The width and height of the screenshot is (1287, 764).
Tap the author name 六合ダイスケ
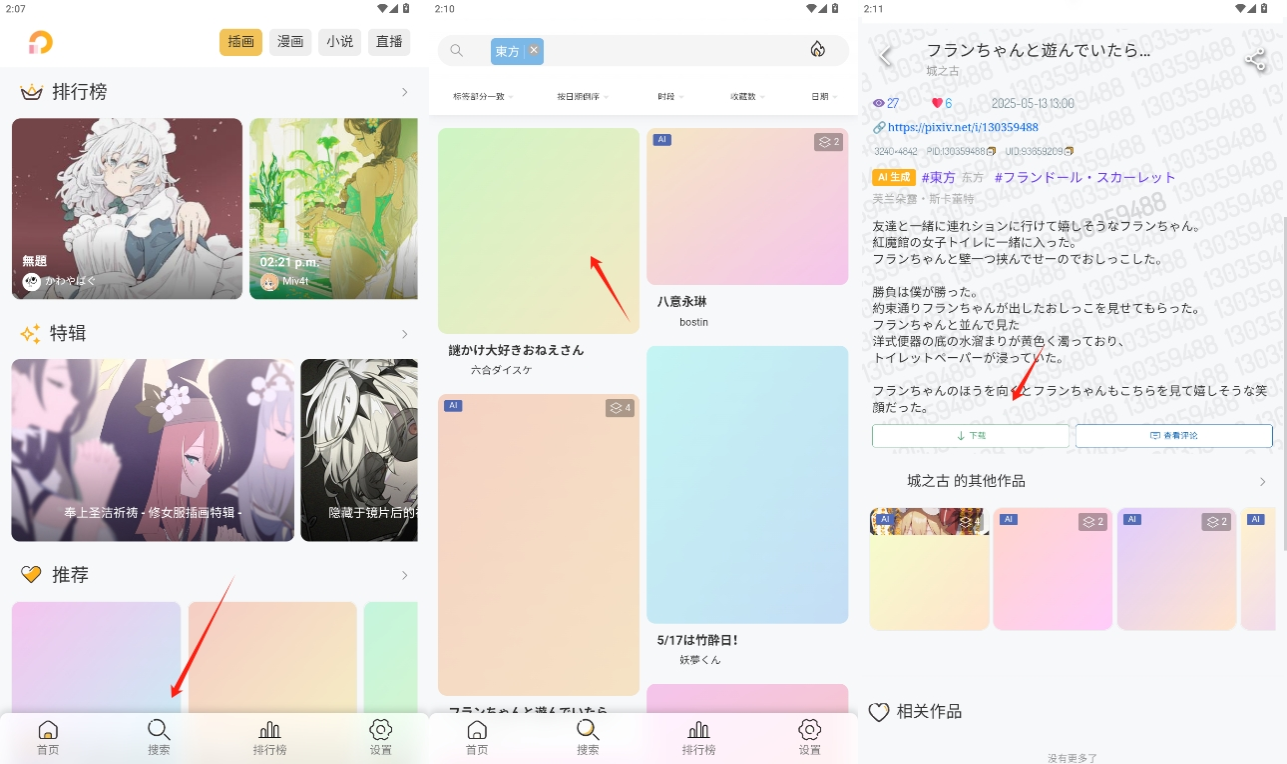coord(502,370)
